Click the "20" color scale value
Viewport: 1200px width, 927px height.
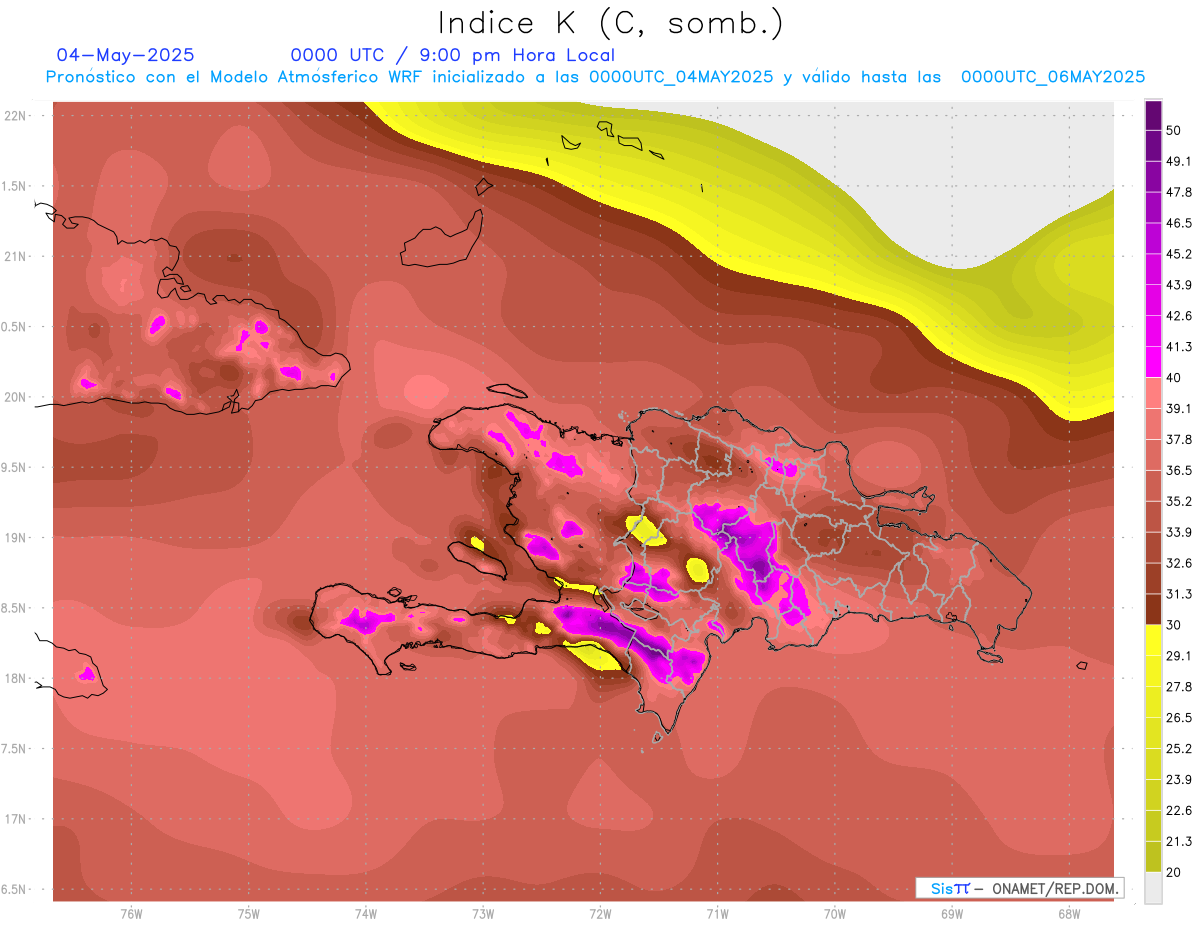click(1174, 872)
